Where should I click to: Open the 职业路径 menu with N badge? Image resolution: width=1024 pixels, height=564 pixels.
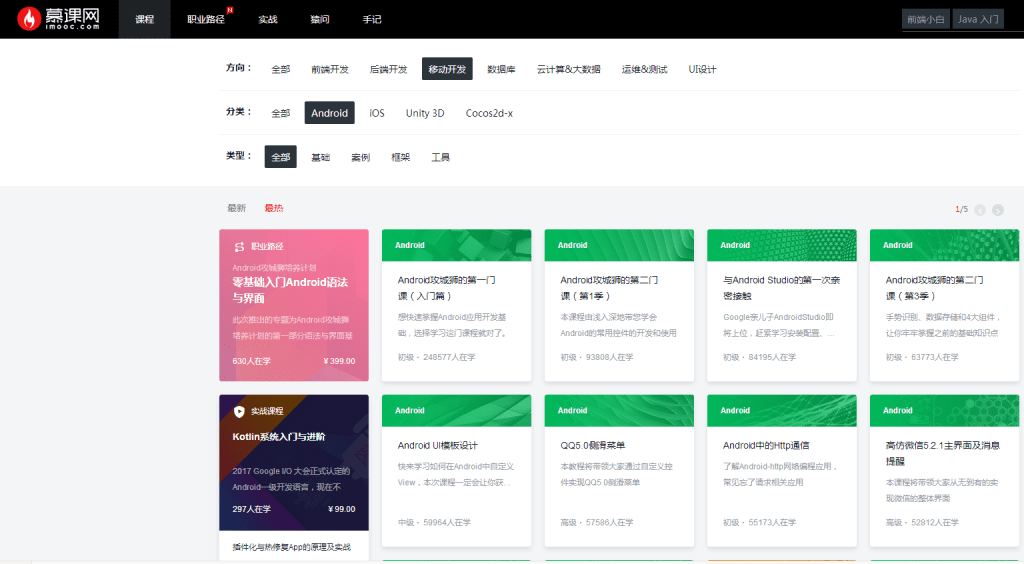(206, 19)
